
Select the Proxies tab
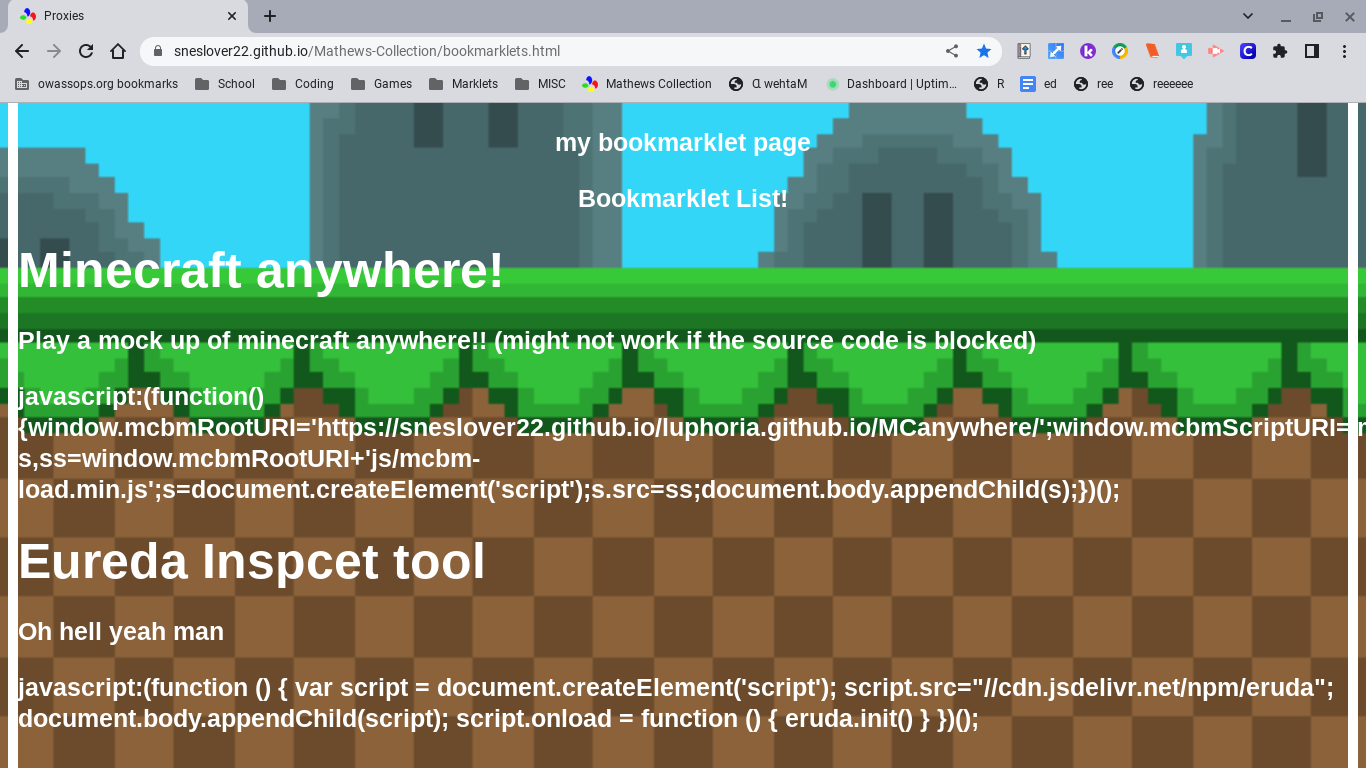128,16
